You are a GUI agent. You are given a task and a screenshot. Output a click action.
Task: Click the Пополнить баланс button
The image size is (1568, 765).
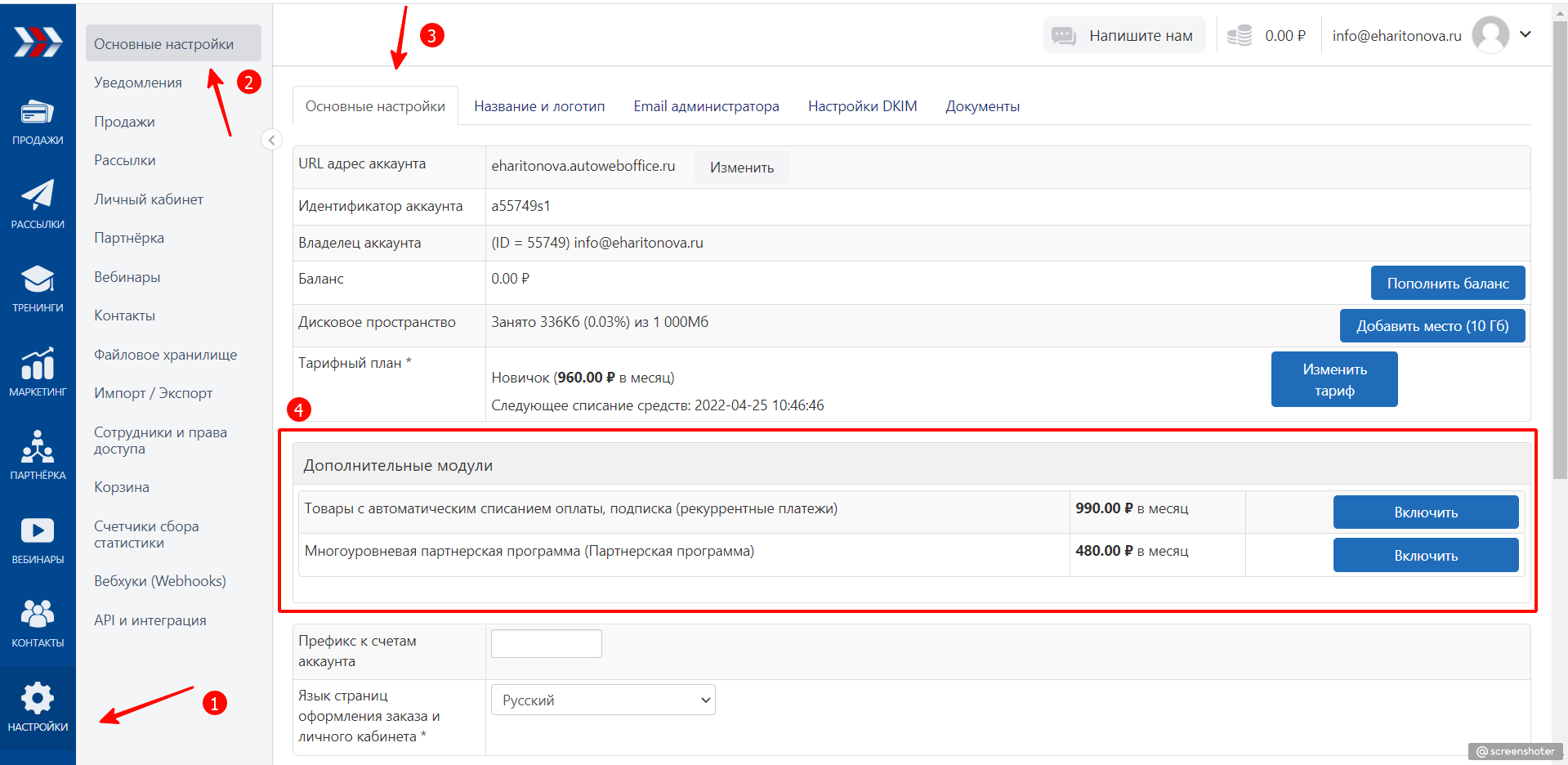[x=1447, y=284]
